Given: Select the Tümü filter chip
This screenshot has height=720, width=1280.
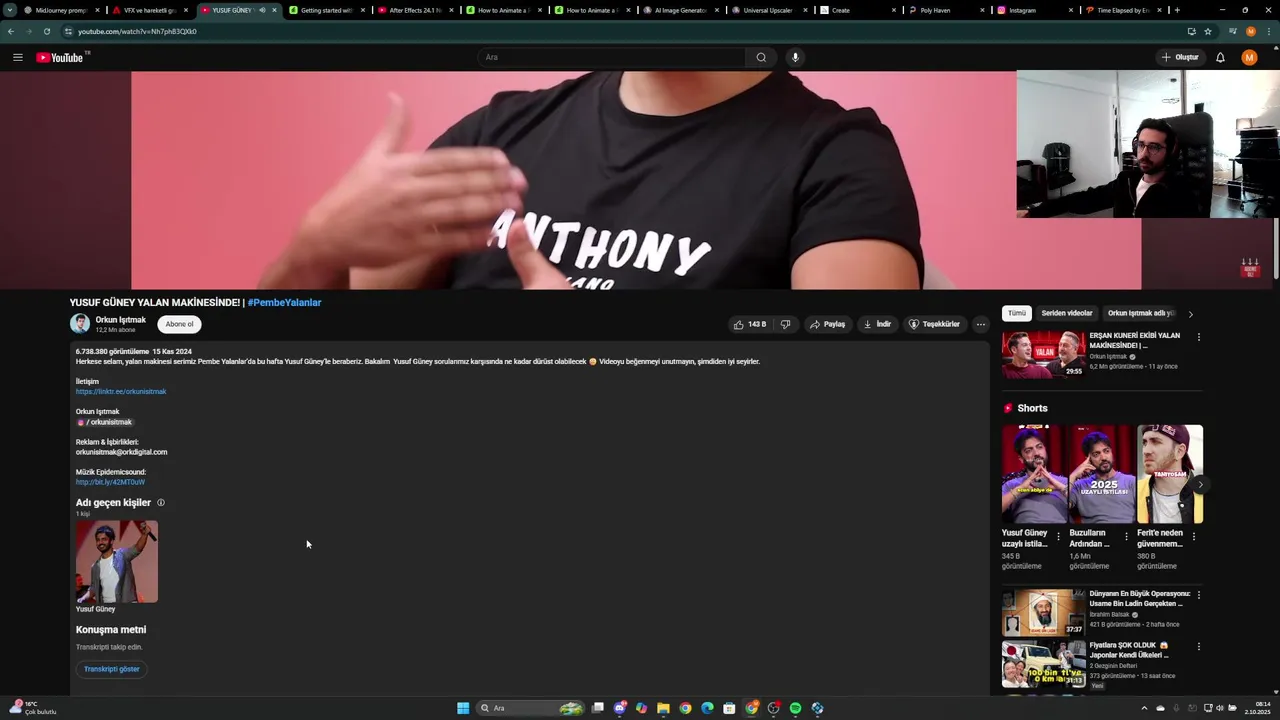Looking at the screenshot, I should (x=1017, y=313).
